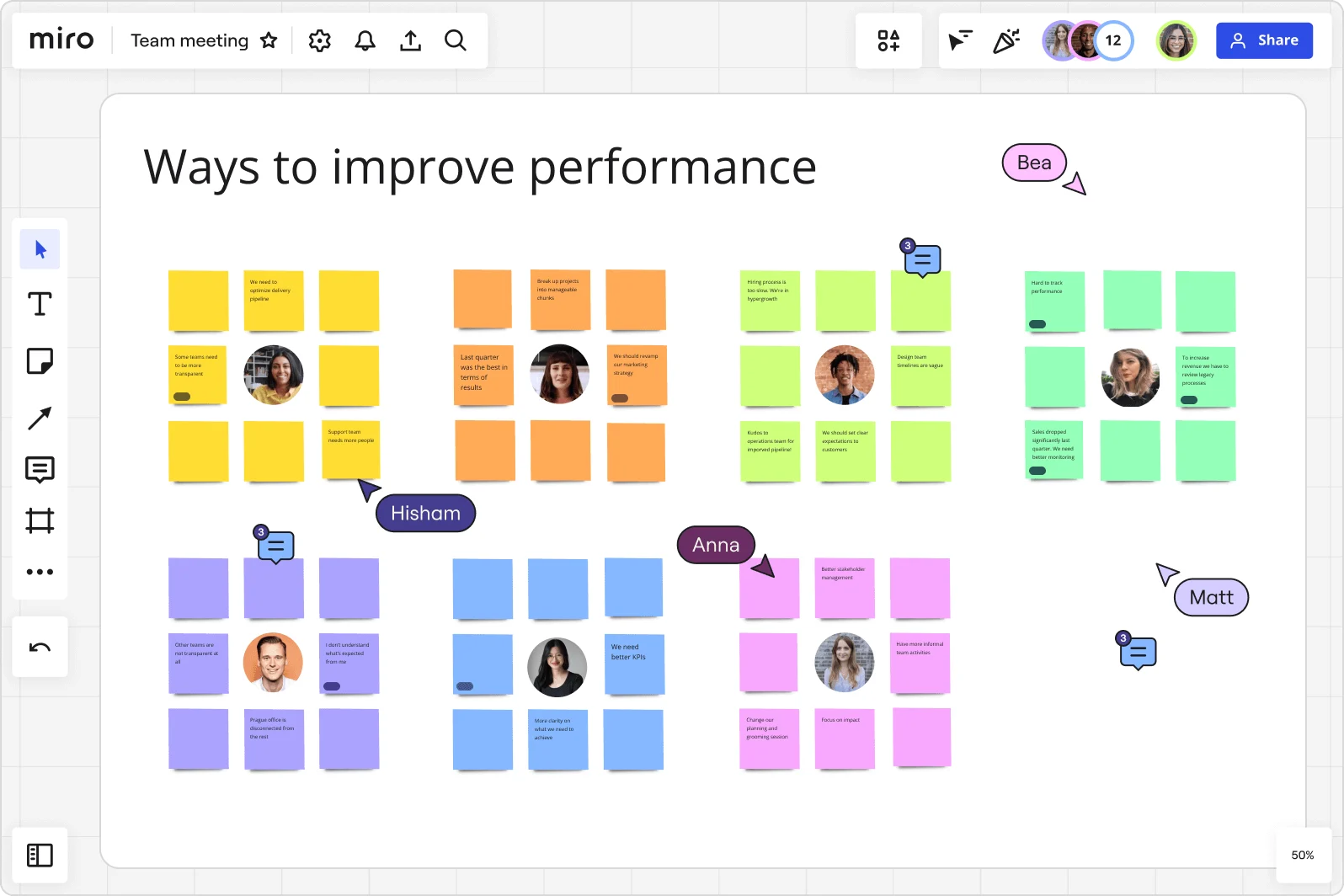The width and height of the screenshot is (1344, 896).
Task: Star the Team meeting board
Action: (269, 40)
